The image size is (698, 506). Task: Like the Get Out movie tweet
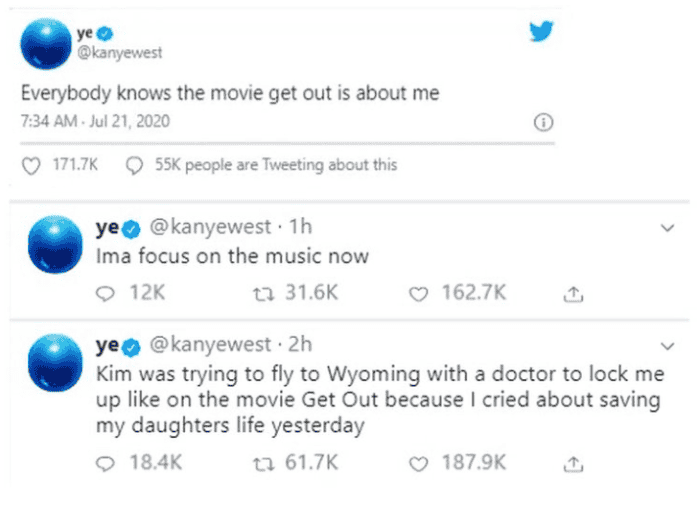pyautogui.click(x=32, y=165)
